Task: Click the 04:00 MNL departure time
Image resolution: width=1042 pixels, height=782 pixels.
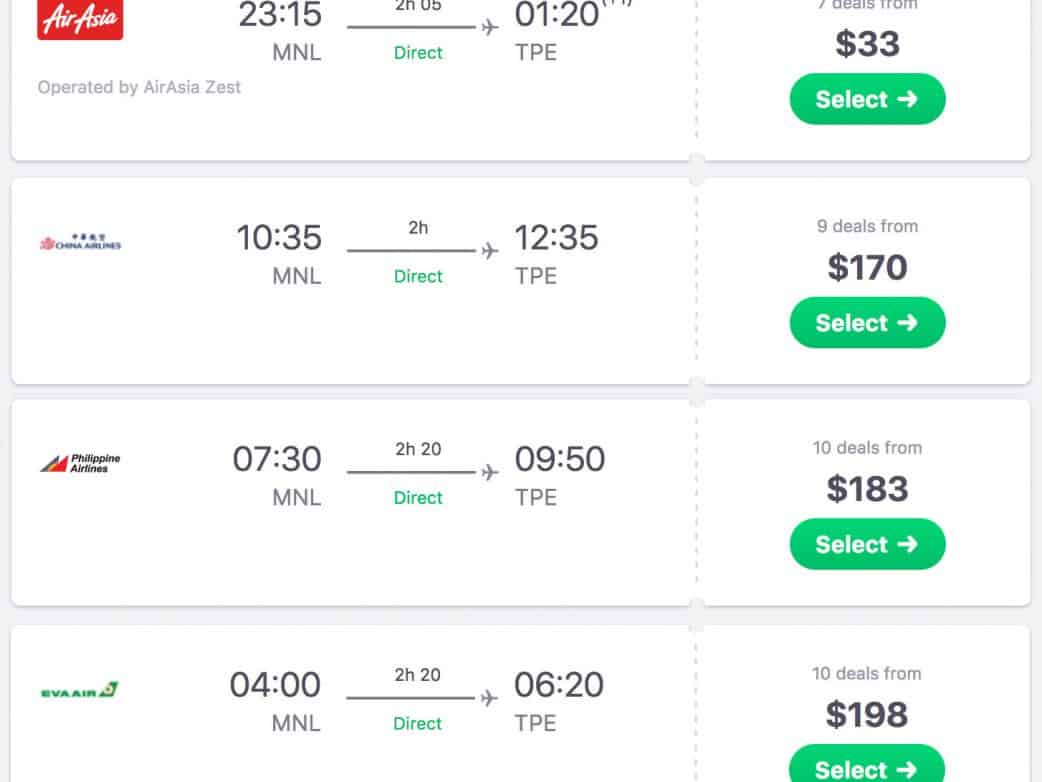Action: pos(276,685)
